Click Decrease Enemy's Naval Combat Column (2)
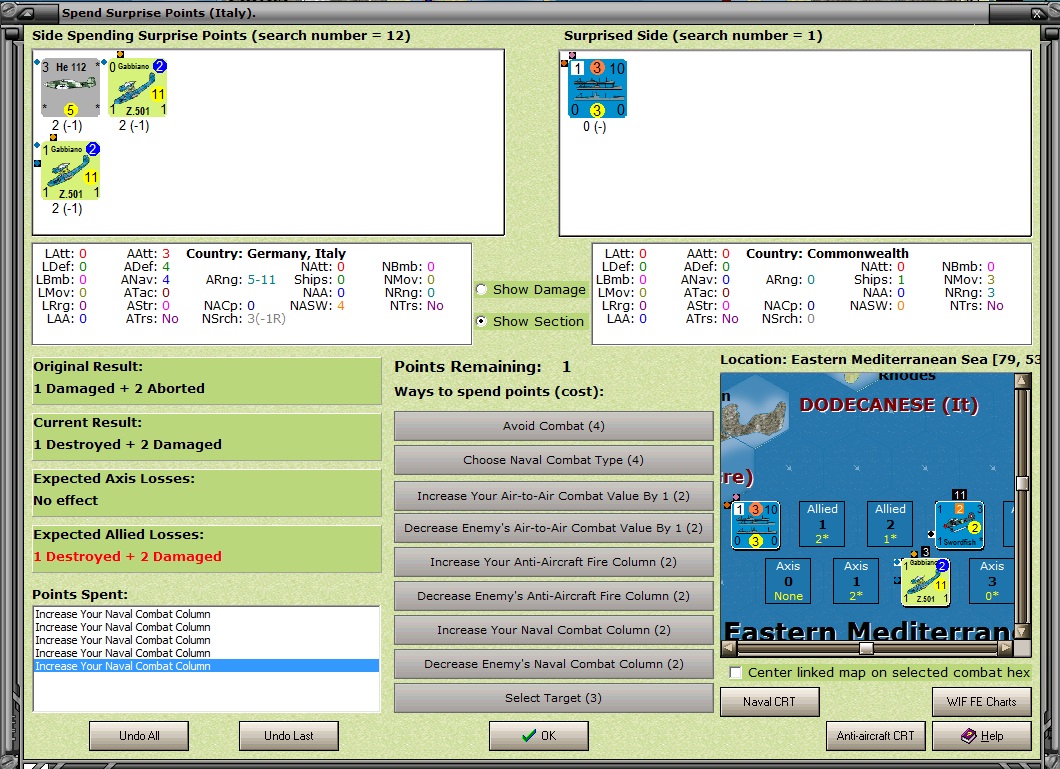 (554, 664)
